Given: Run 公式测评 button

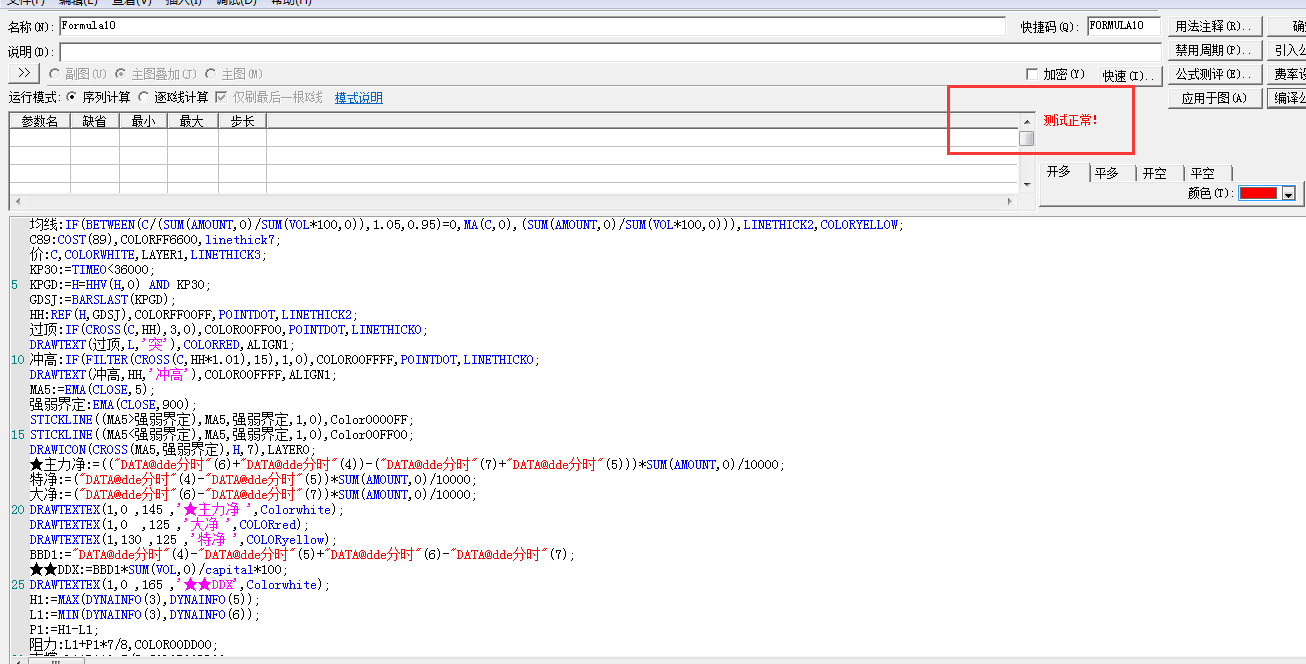Looking at the screenshot, I should point(1214,74).
